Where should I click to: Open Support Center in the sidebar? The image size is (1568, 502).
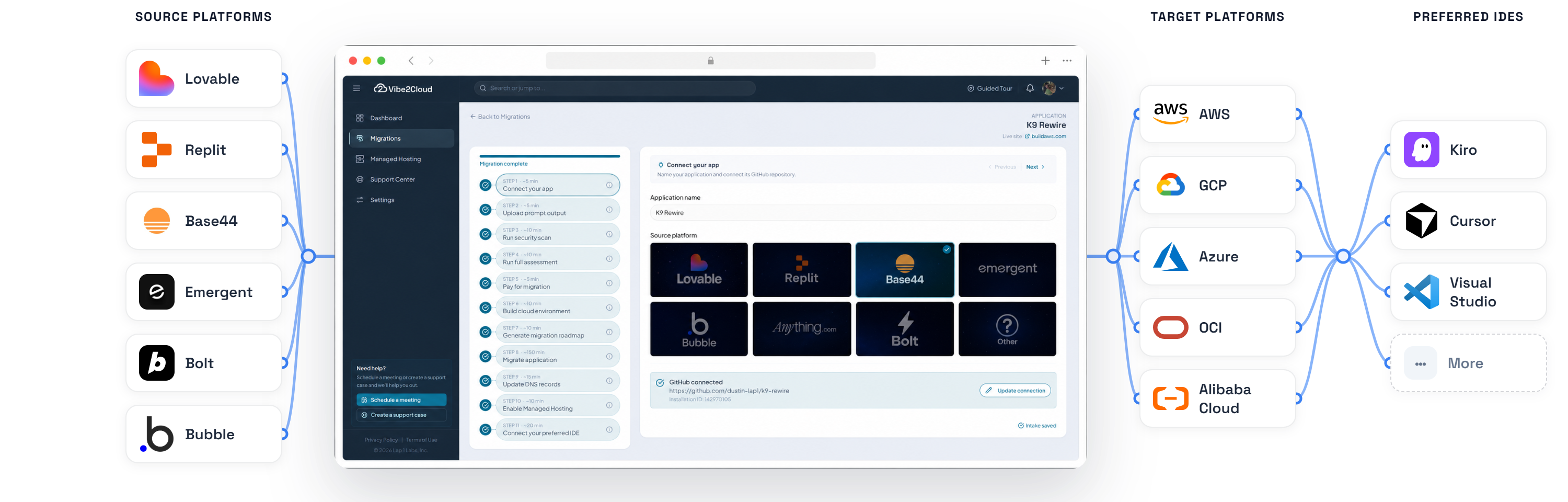pyautogui.click(x=402, y=180)
